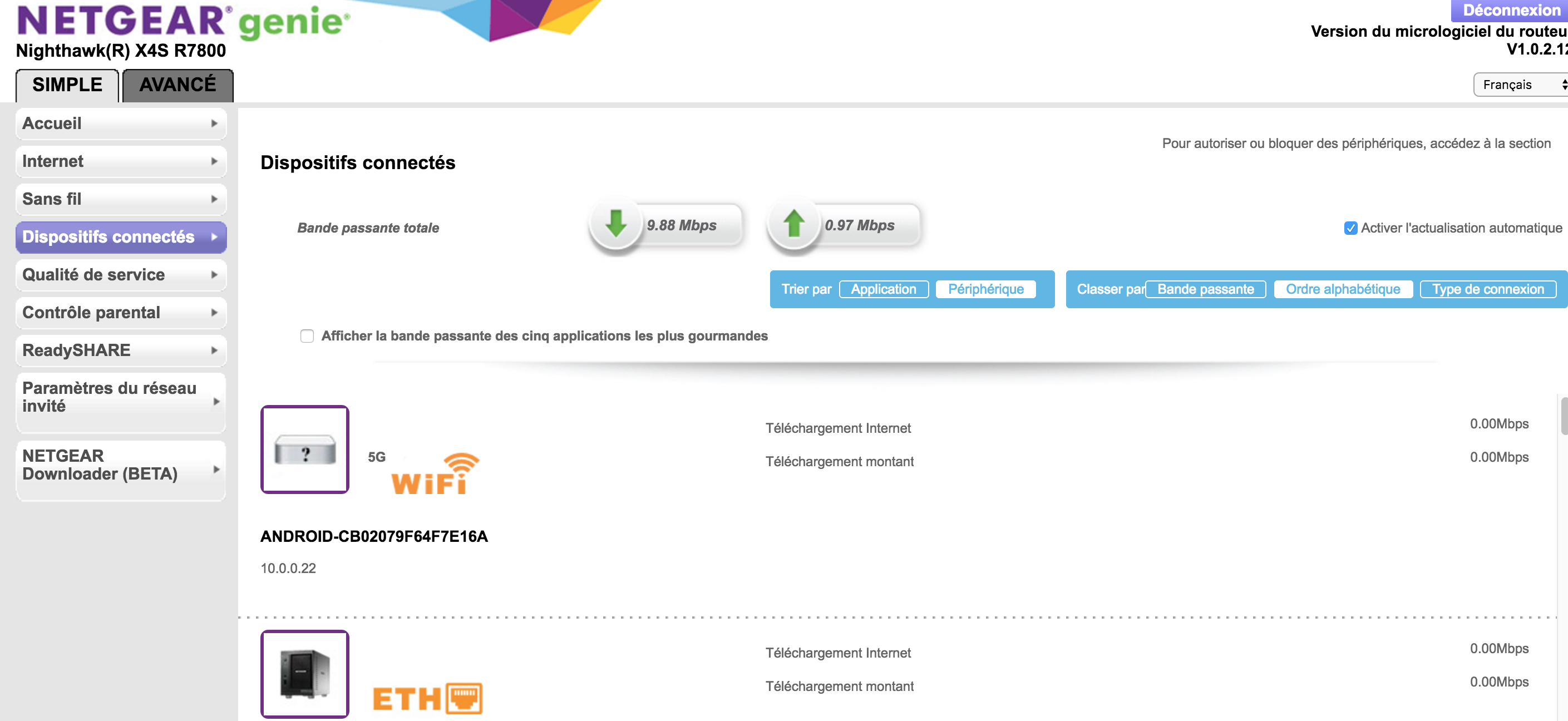
Task: Click the Android device thumbnail icon
Action: (x=304, y=450)
